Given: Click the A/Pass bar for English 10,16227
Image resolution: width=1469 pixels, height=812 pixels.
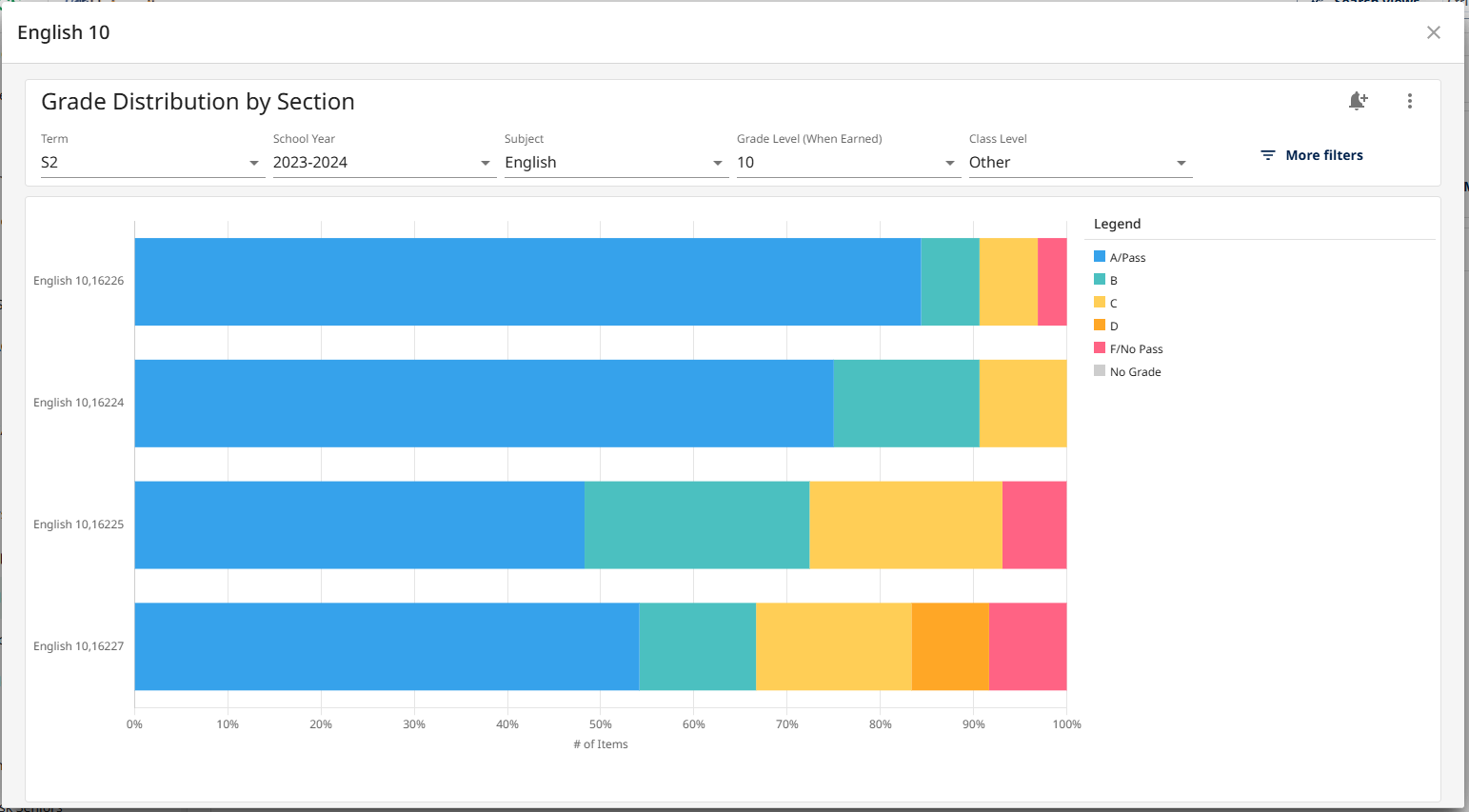Looking at the screenshot, I should pyautogui.click(x=387, y=646).
